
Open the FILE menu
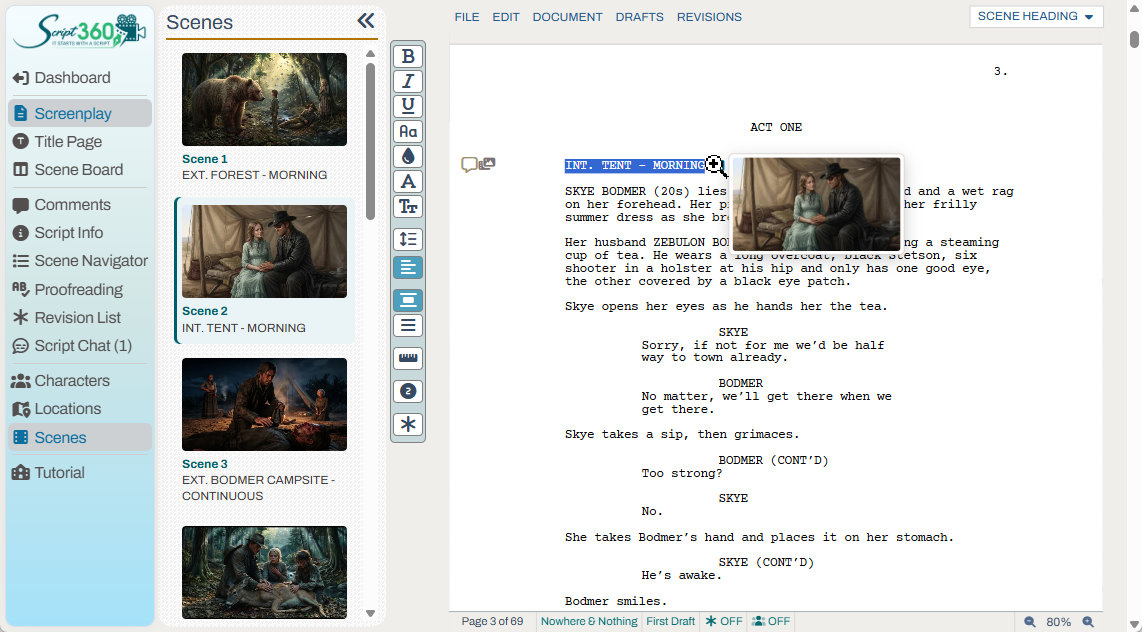467,17
